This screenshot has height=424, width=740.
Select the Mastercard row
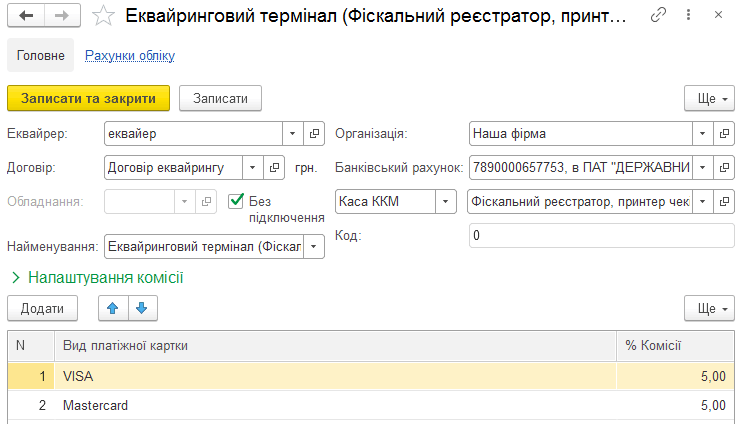pyautogui.click(x=371, y=405)
